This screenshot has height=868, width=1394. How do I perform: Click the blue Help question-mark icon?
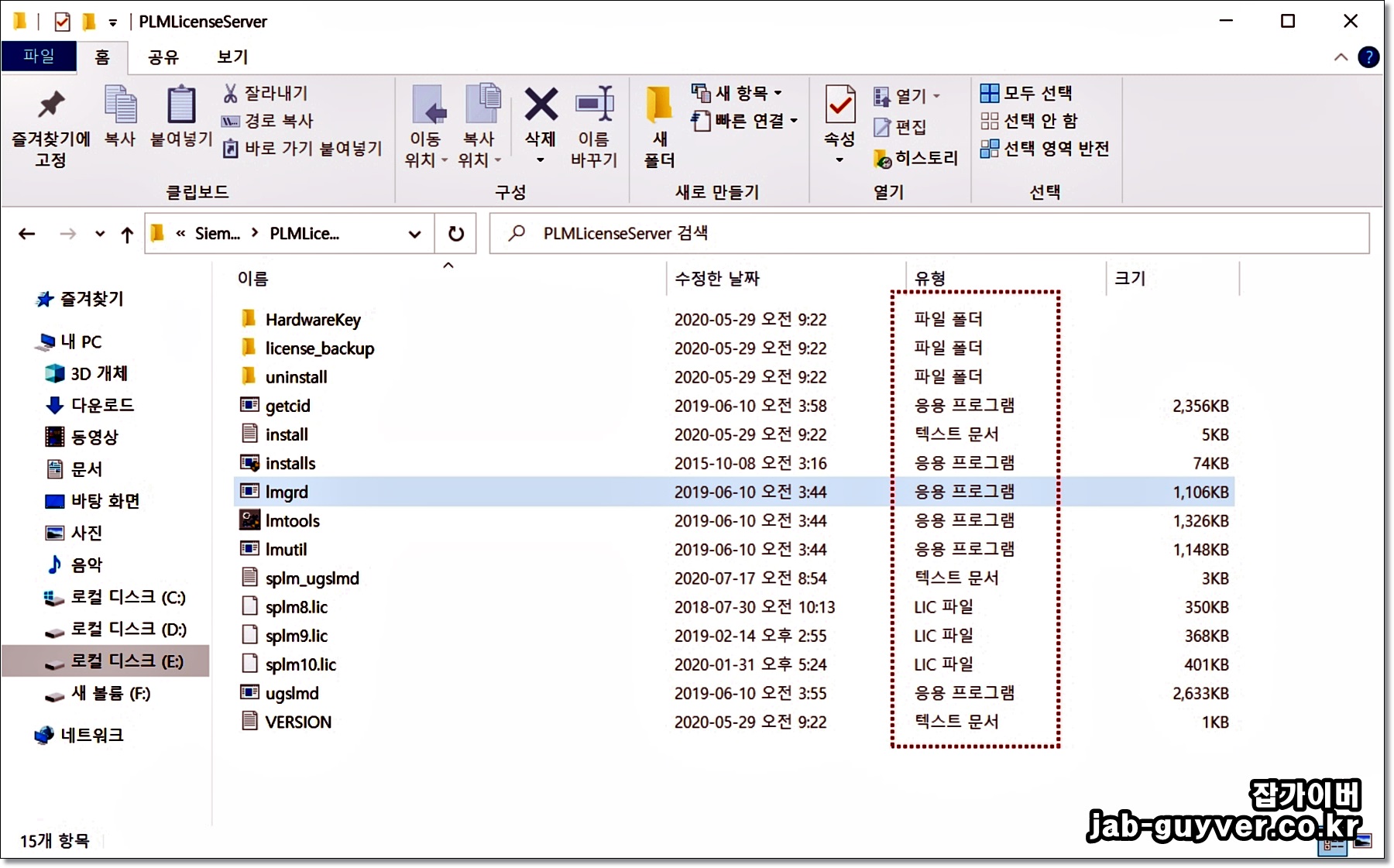pos(1368,57)
